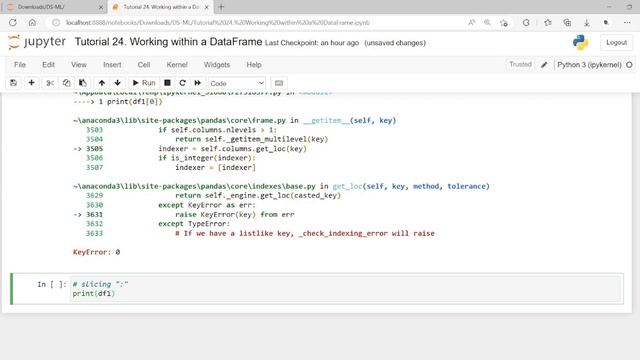Click the pencil edit mode icon
Image resolution: width=640 pixels, height=360 pixels.
point(544,65)
